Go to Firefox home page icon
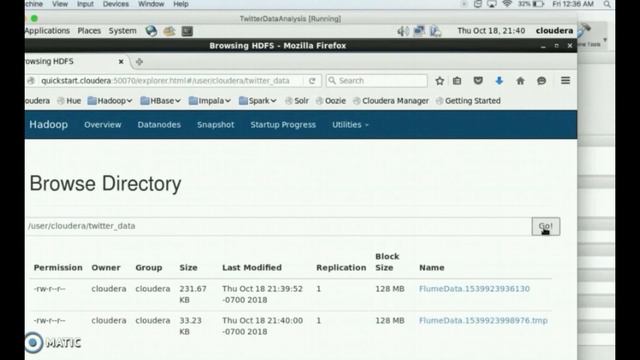This screenshot has height=360, width=640. click(520, 81)
